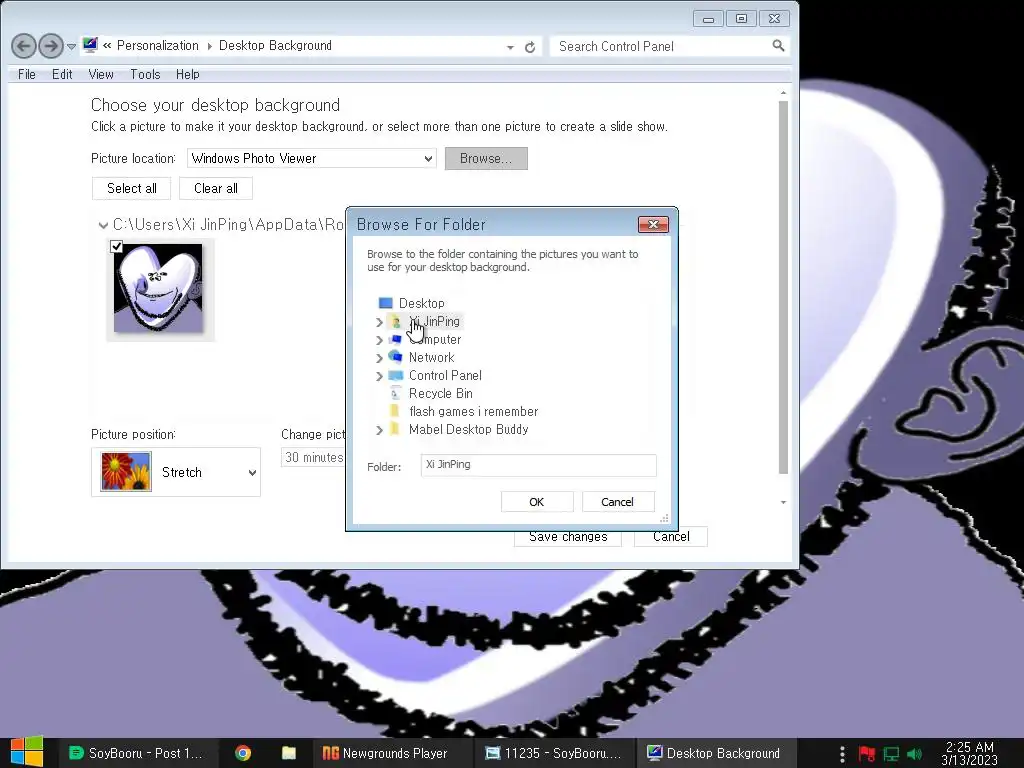This screenshot has width=1024, height=768.
Task: Select the Xi JinPing user folder
Action: (x=434, y=322)
